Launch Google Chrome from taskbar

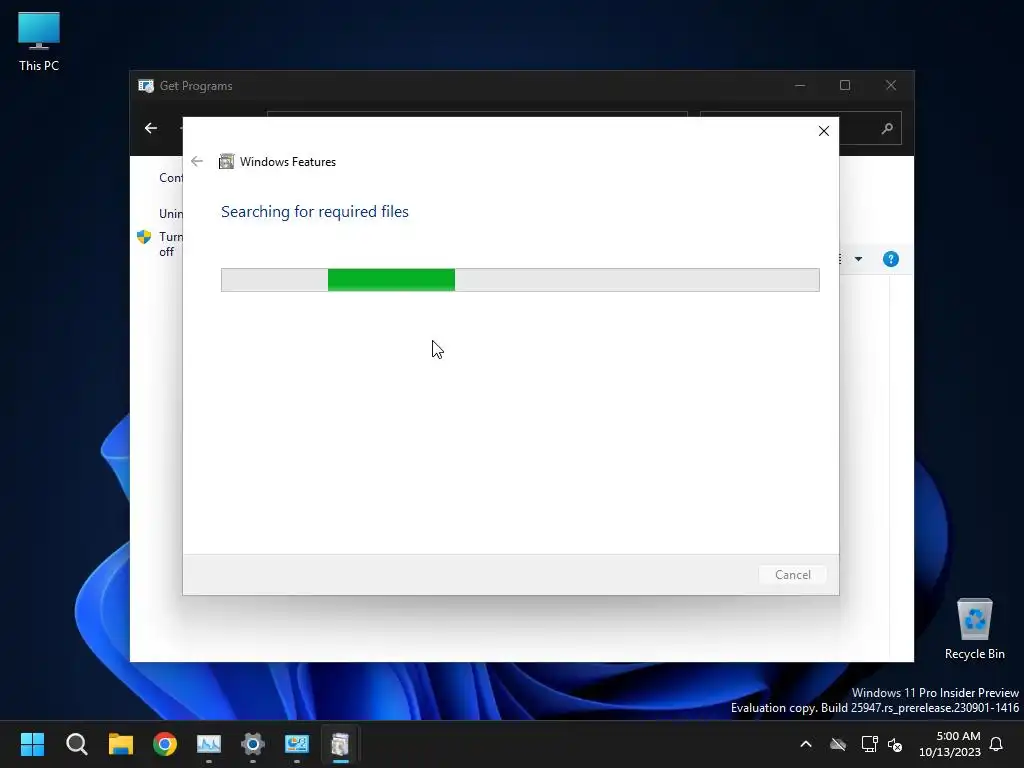point(165,744)
